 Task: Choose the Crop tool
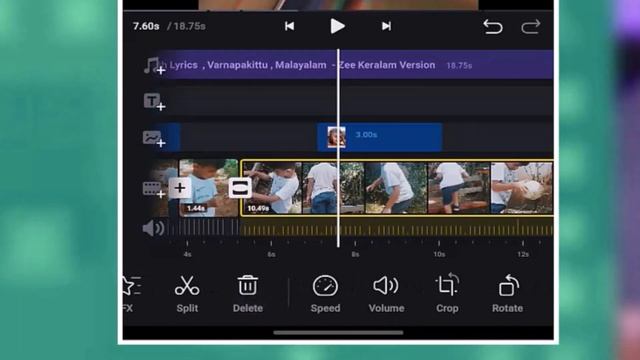pyautogui.click(x=447, y=293)
